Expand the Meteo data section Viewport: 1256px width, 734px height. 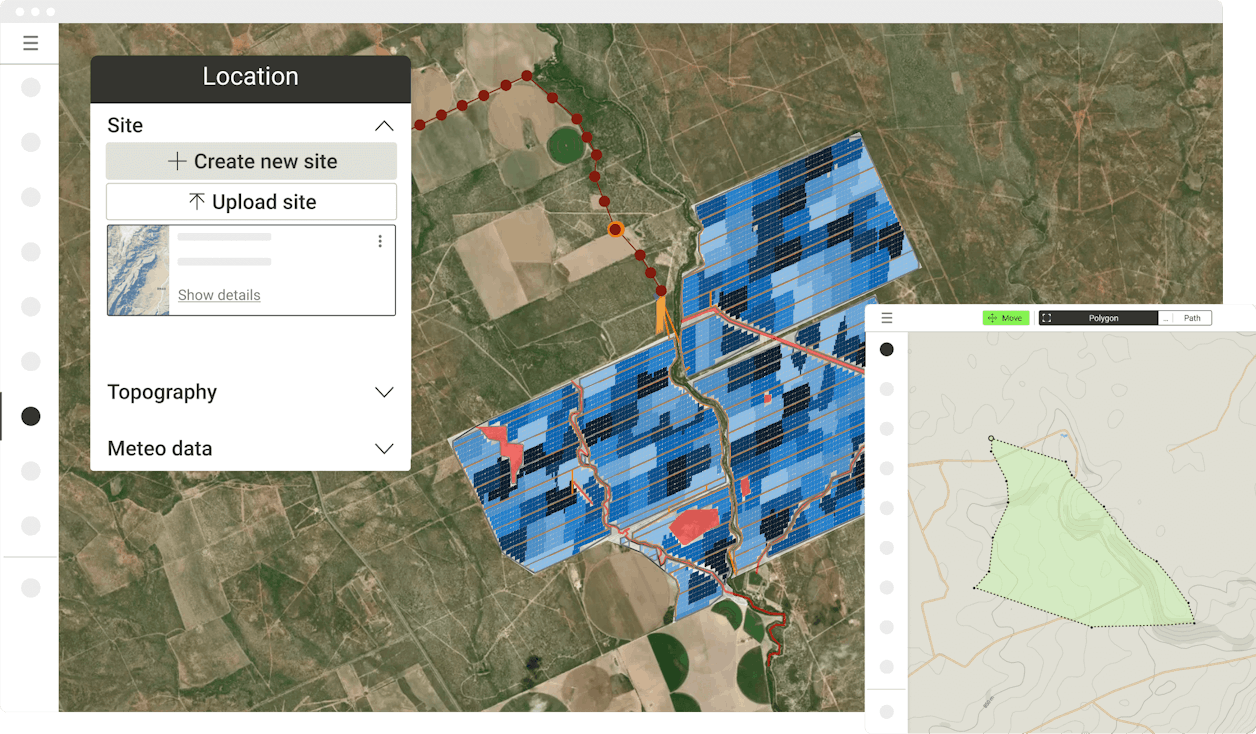pyautogui.click(x=384, y=449)
